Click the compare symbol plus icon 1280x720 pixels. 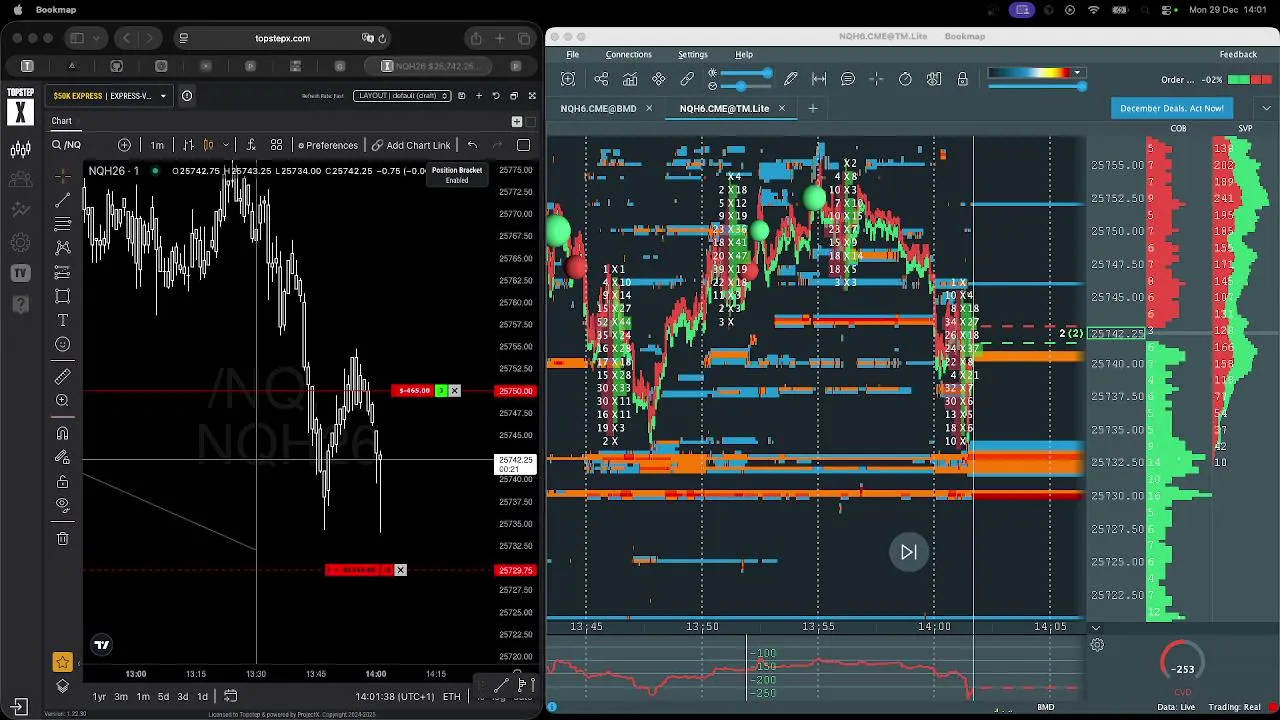point(124,145)
